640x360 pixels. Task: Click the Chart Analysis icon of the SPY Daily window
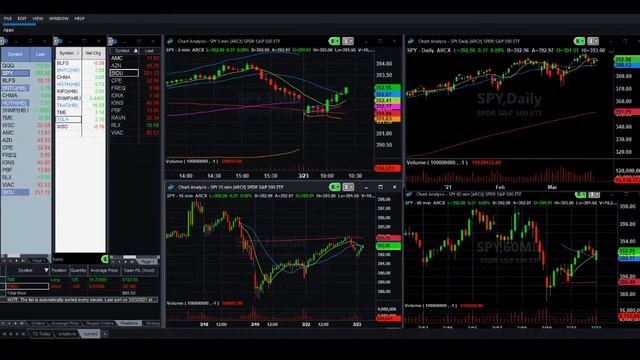tap(411, 41)
